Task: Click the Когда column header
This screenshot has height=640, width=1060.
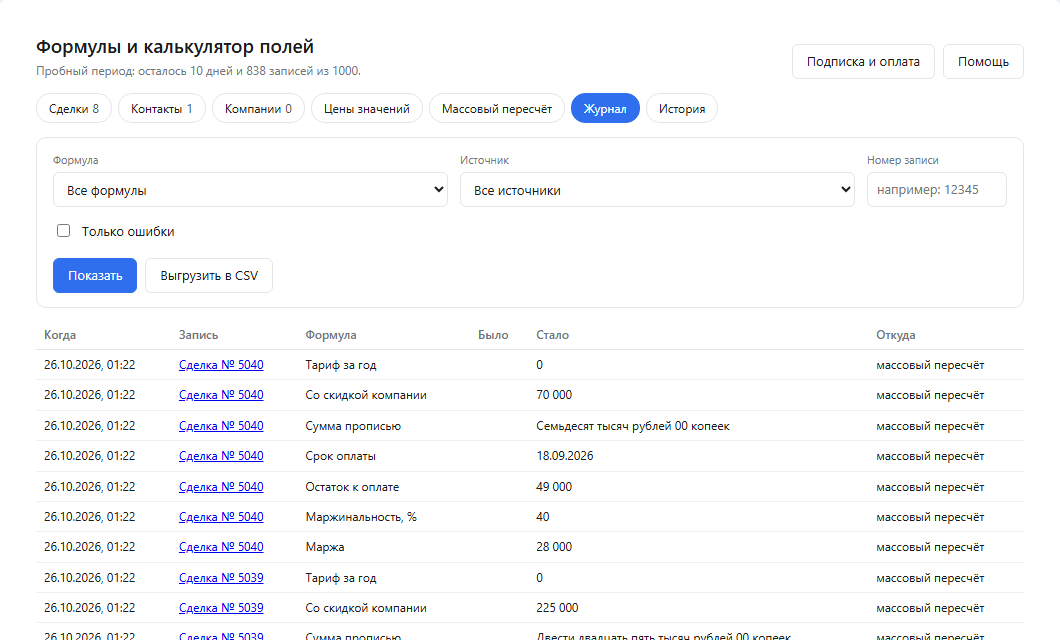Action: click(60, 335)
